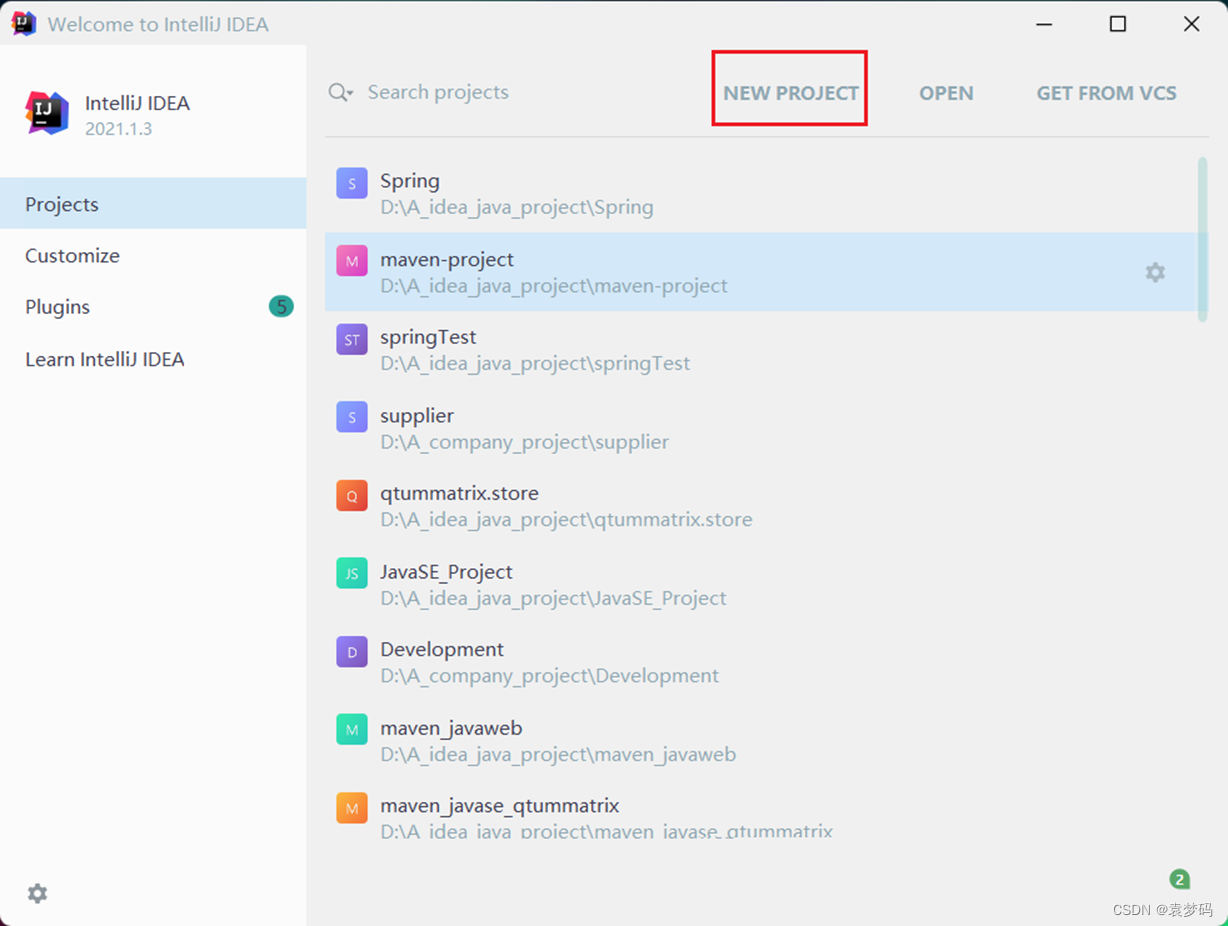This screenshot has width=1228, height=926.
Task: Select the Projects tab
Action: 153,204
